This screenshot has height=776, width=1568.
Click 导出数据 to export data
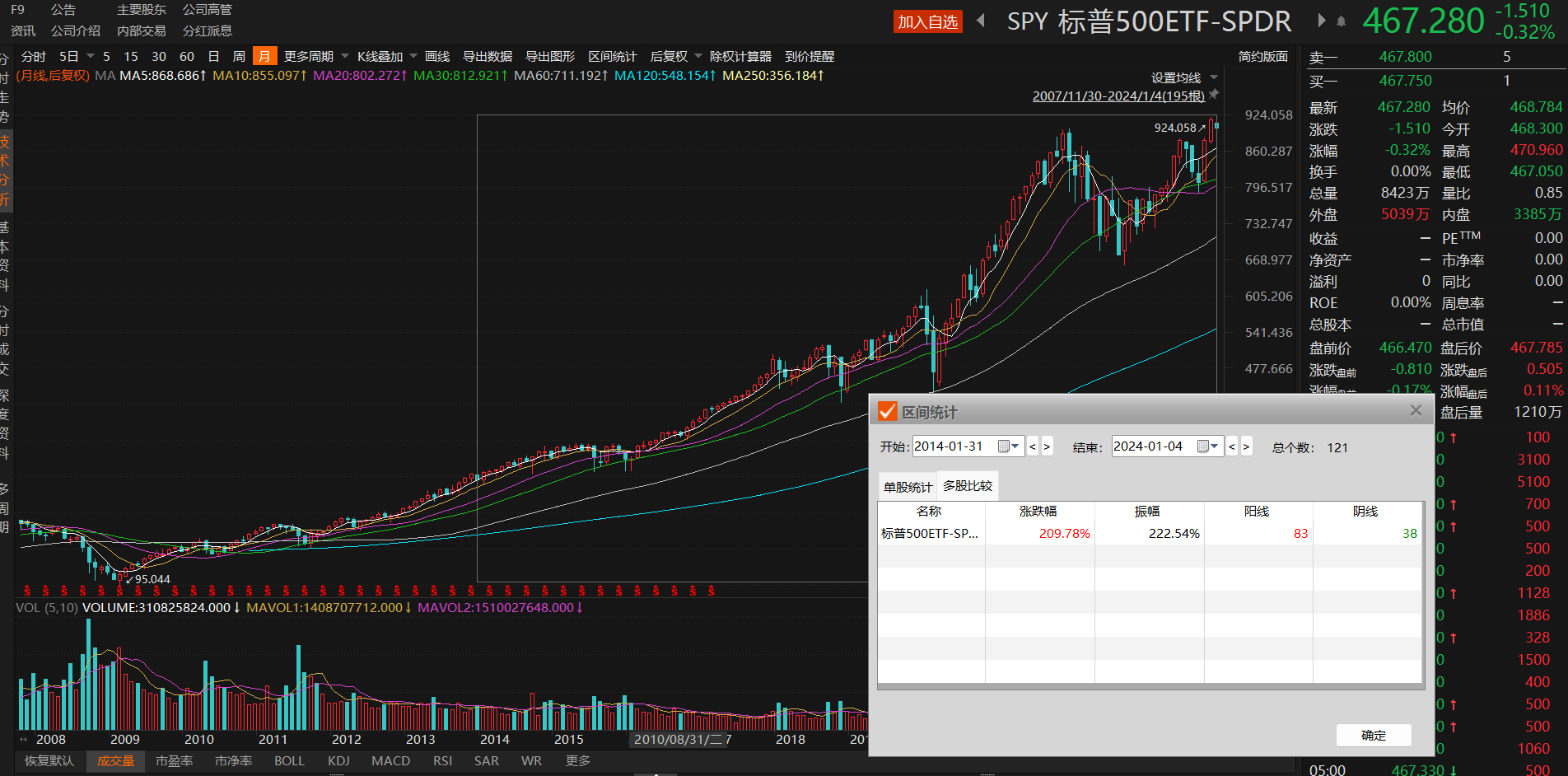[x=488, y=56]
